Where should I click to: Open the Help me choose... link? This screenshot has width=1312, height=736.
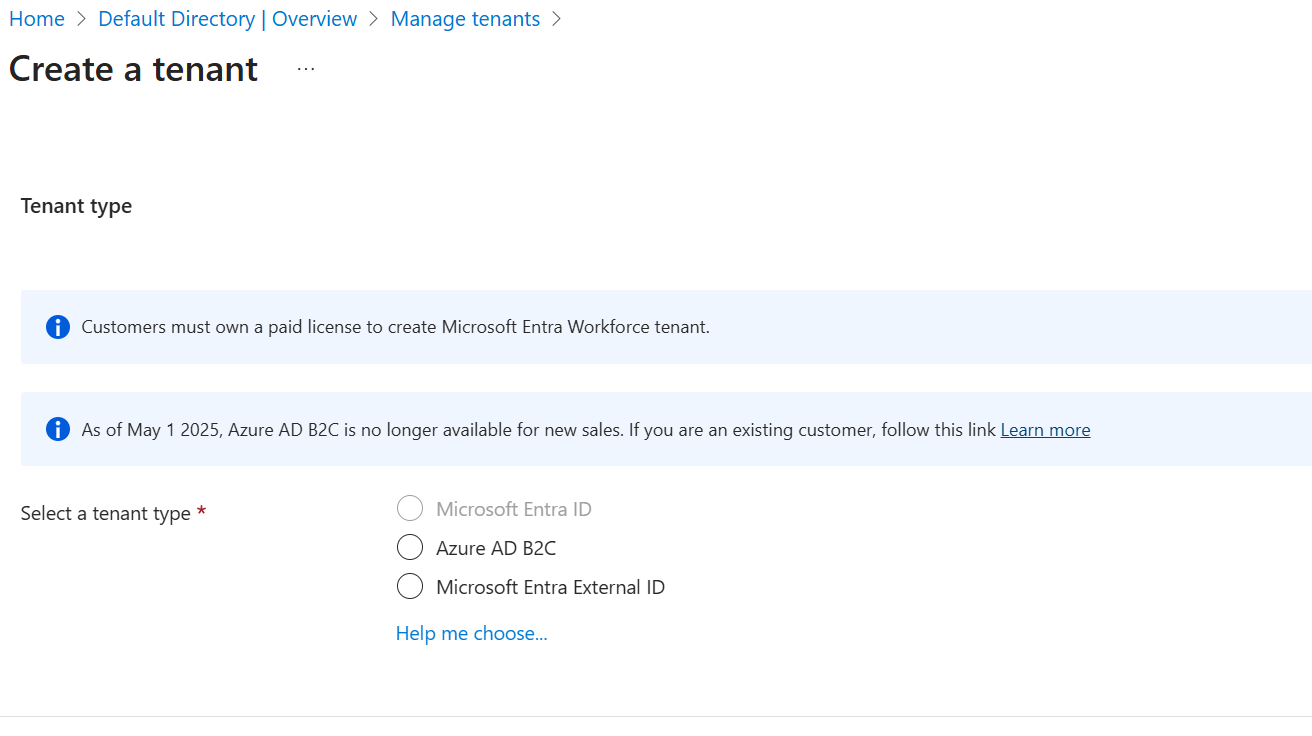pyautogui.click(x=472, y=633)
